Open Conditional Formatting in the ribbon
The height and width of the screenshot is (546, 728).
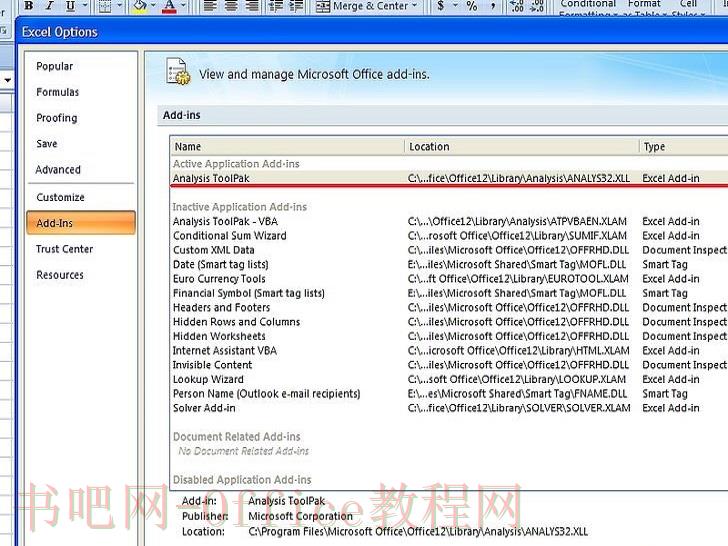click(588, 7)
